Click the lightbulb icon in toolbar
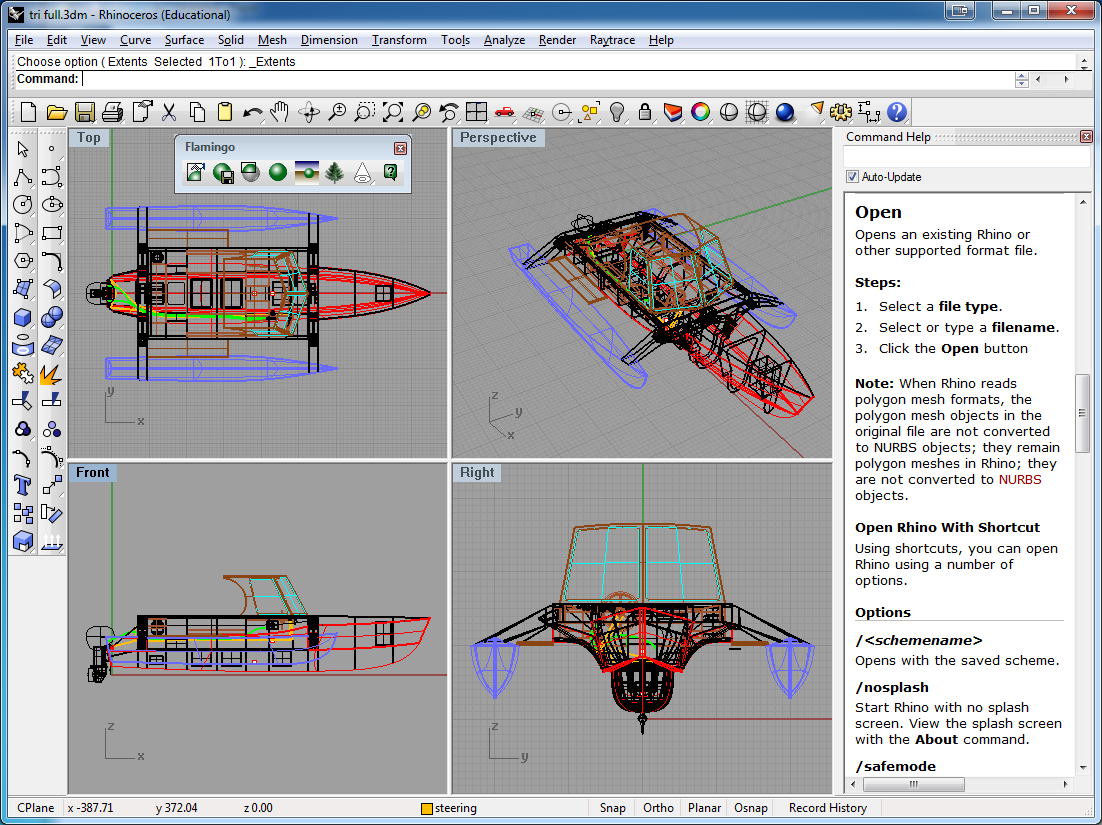 (617, 112)
